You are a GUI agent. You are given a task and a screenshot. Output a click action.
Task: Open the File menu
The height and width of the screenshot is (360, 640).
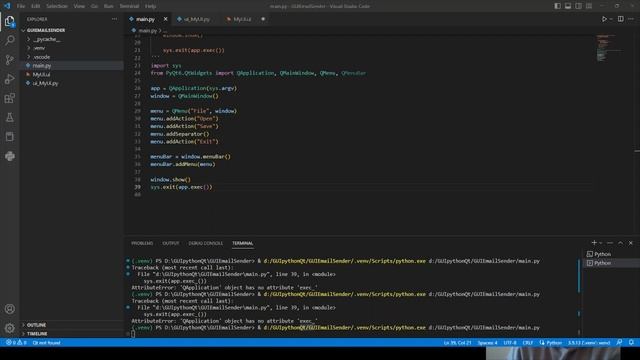[x=21, y=6]
